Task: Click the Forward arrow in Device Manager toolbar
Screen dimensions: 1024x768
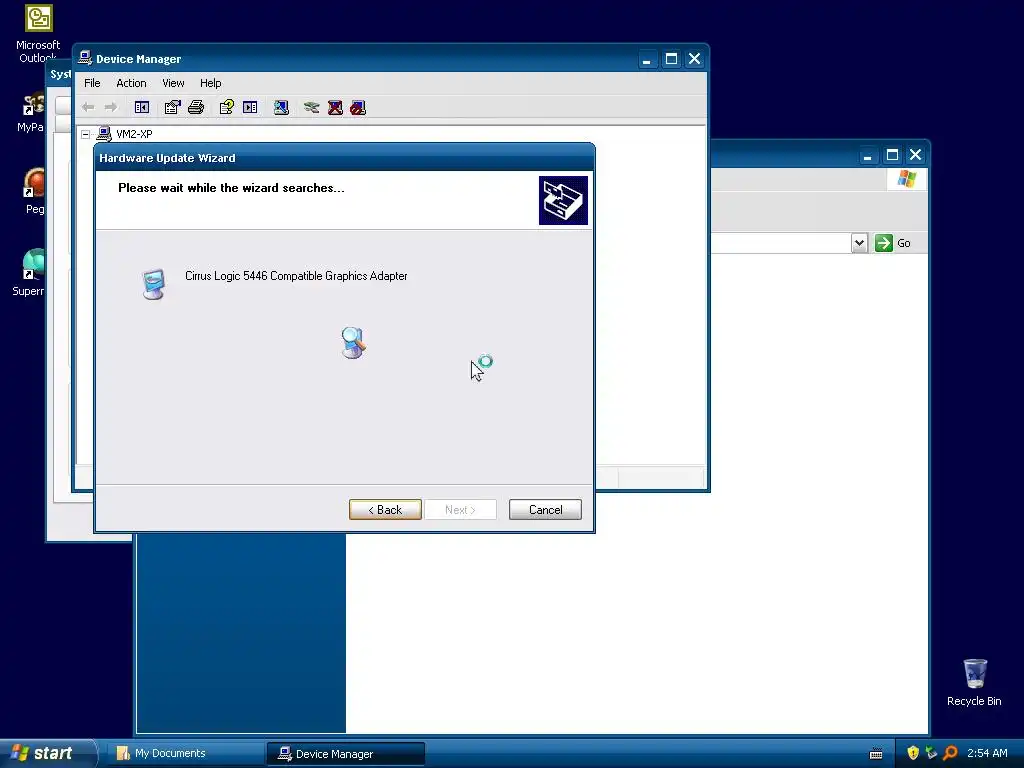Action: coord(111,107)
